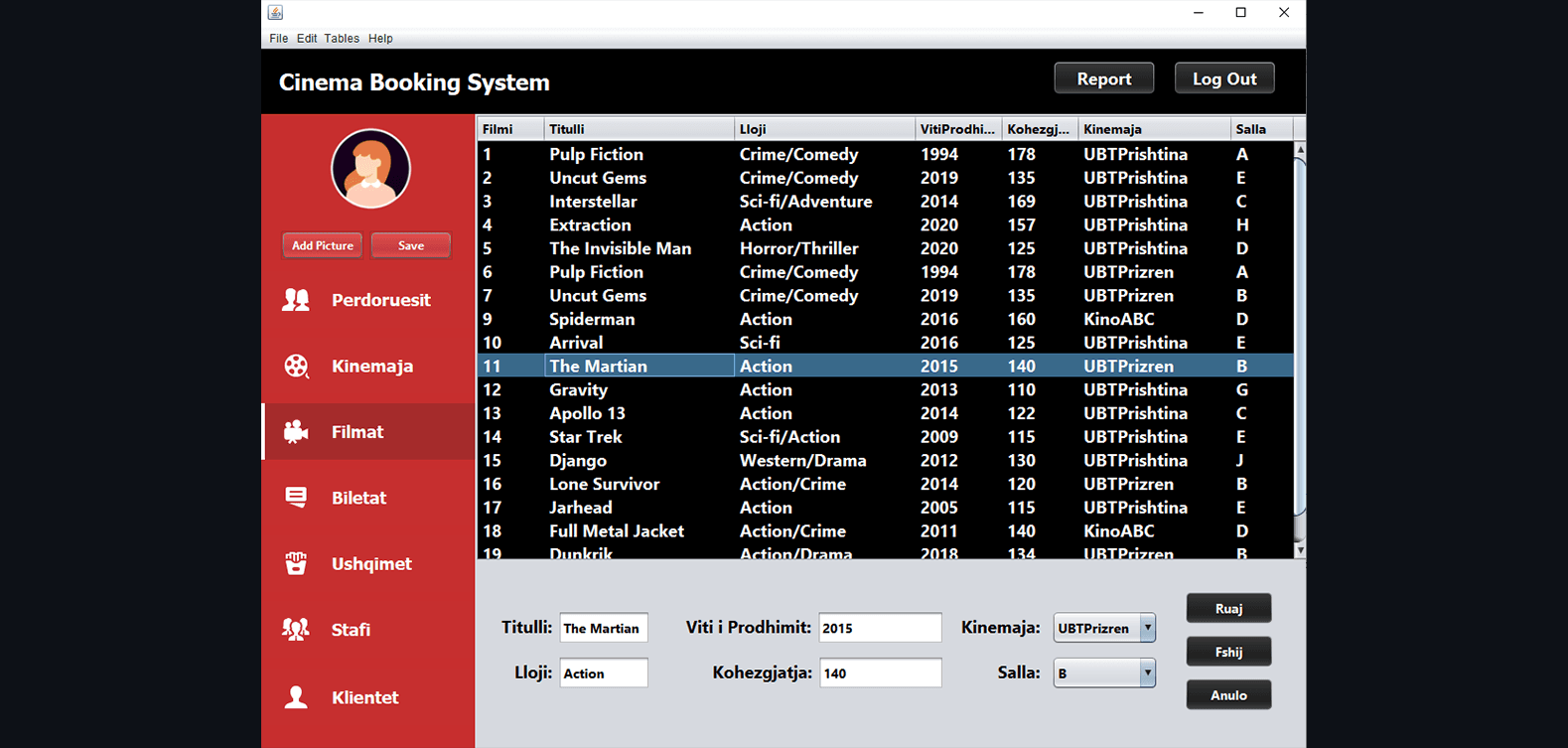Click the Log Out button

1223,79
